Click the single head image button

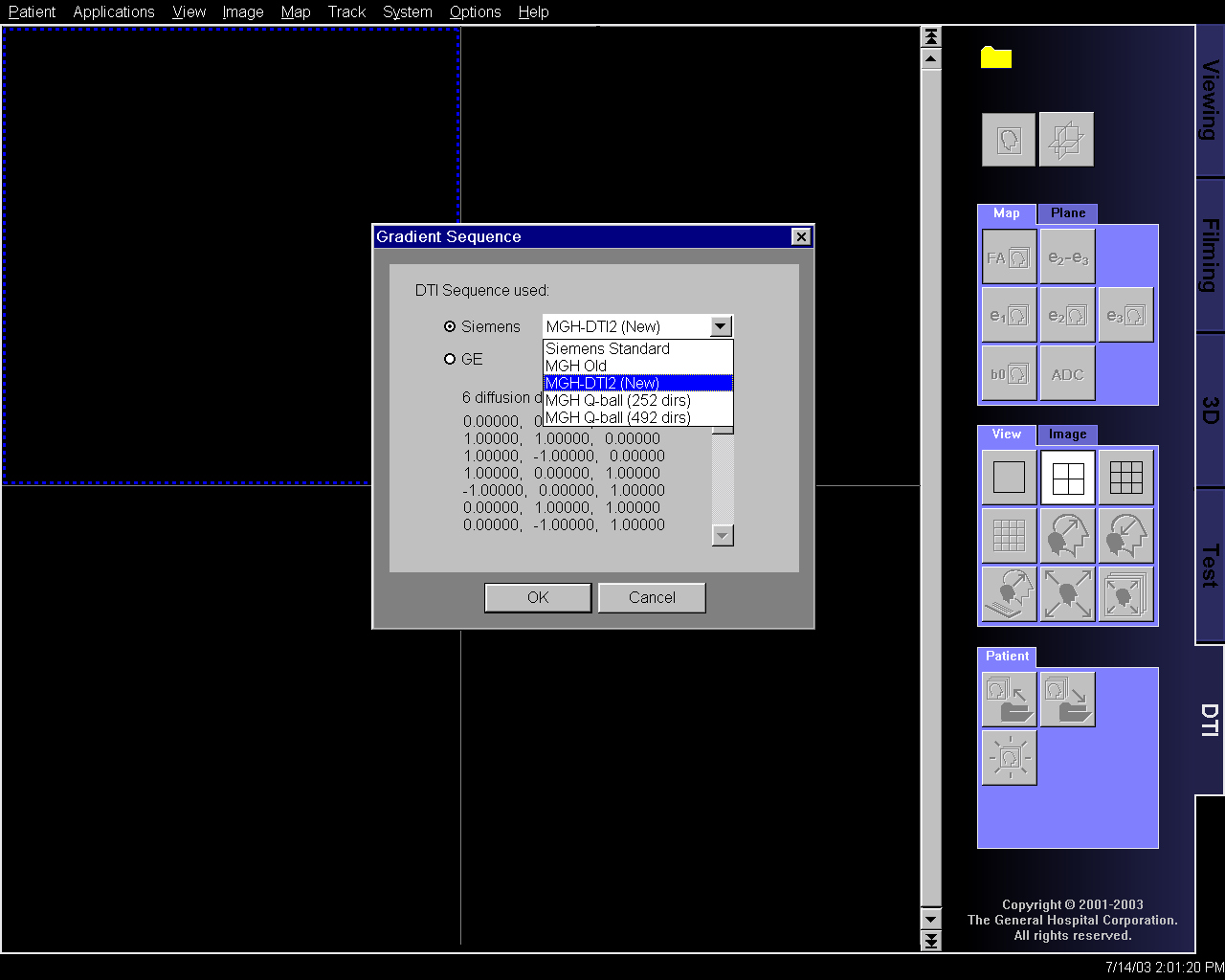tap(1009, 140)
